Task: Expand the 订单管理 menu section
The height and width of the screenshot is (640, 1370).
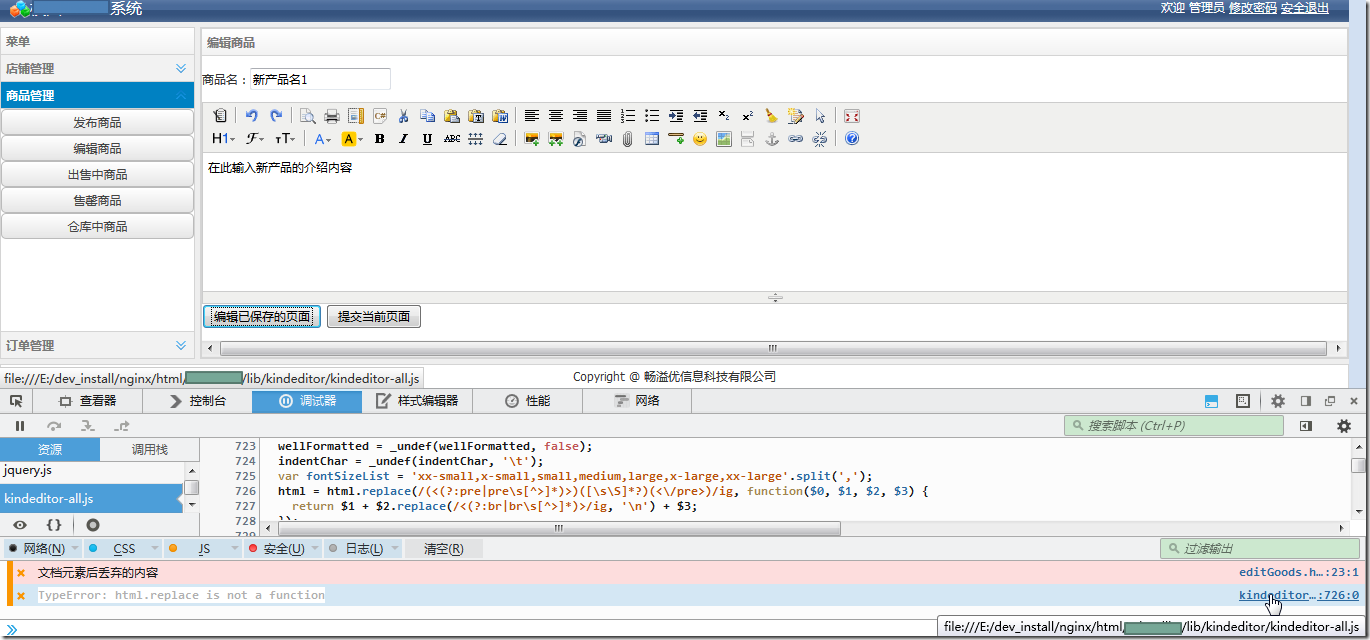Action: 181,346
